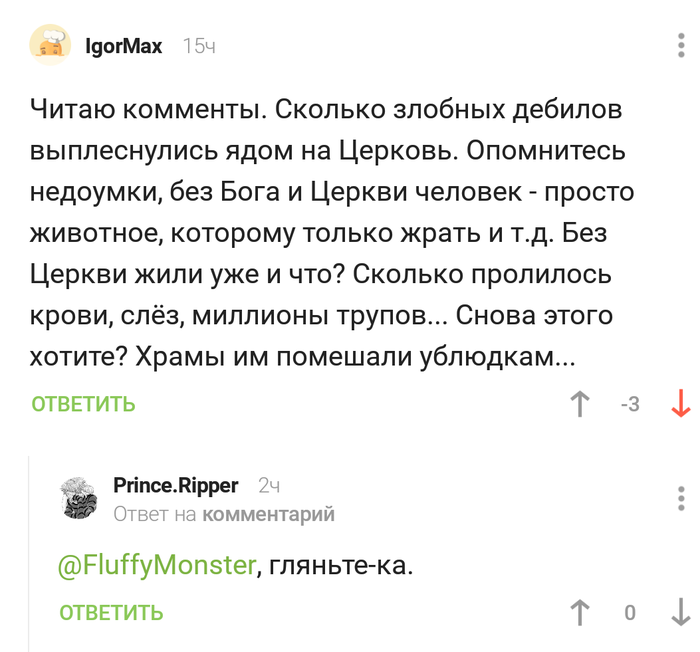Screen dimensions: 700x652
Task: Upvote Prince.Ripper's reply
Action: click(x=579, y=613)
